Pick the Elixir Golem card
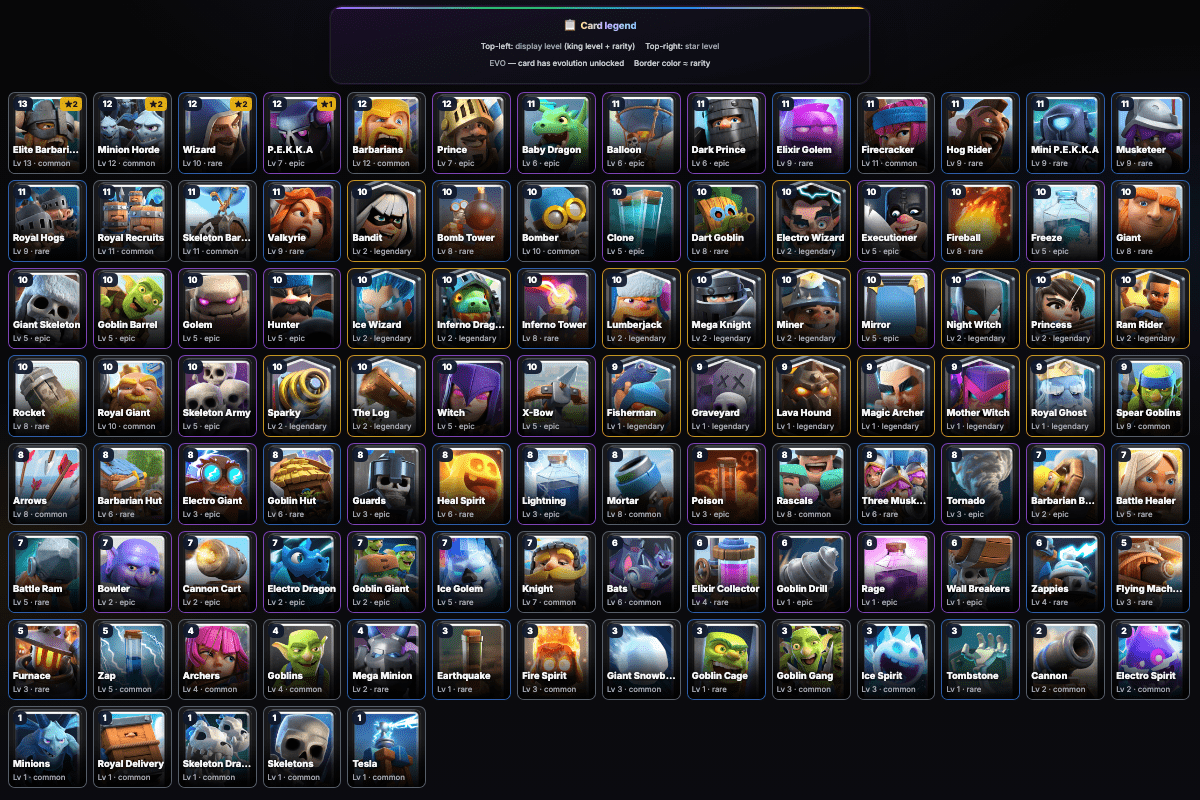The height and width of the screenshot is (800, 1200). pos(811,133)
